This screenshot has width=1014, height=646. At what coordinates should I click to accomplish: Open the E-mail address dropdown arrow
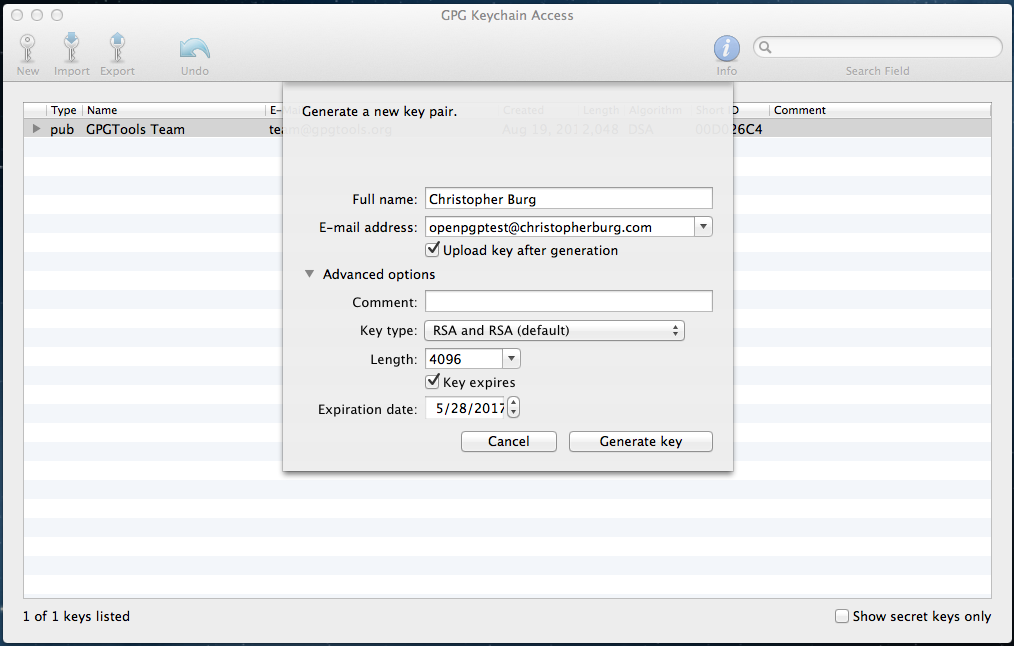pyautogui.click(x=704, y=227)
